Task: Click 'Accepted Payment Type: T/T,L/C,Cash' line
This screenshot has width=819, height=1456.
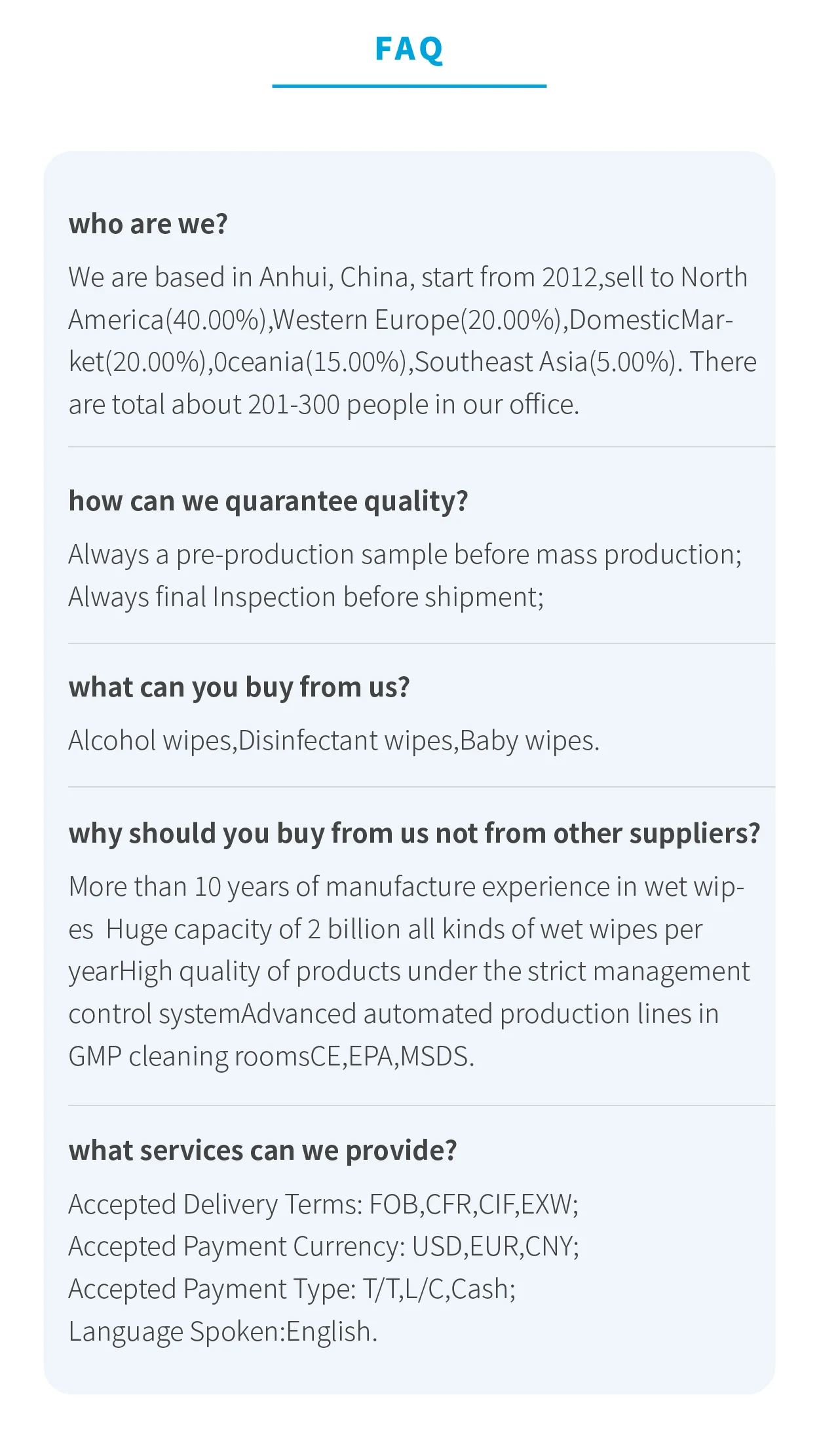Action: pyautogui.click(x=292, y=1290)
